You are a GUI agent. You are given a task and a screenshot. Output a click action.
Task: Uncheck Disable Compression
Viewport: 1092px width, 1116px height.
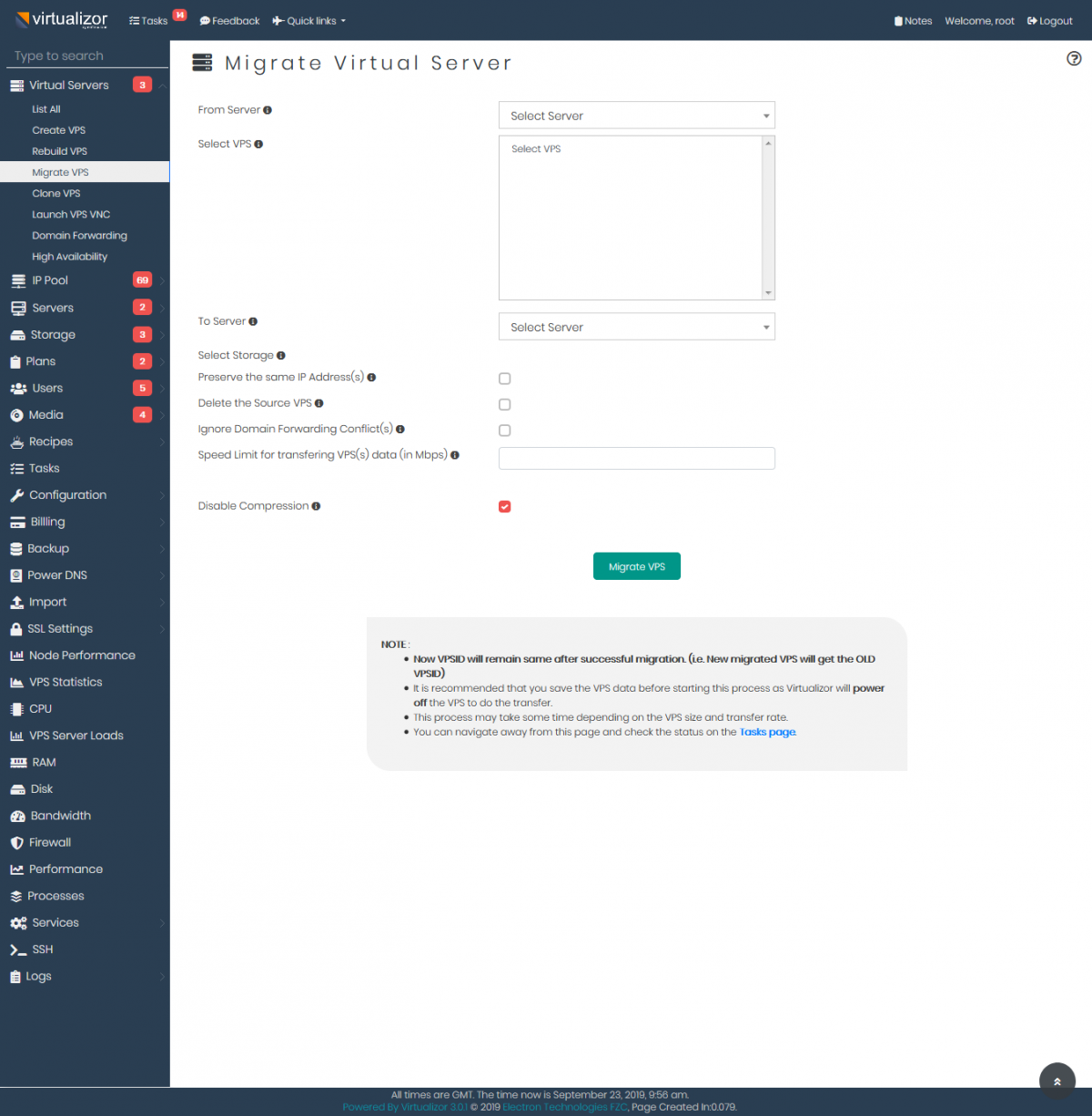coord(505,506)
